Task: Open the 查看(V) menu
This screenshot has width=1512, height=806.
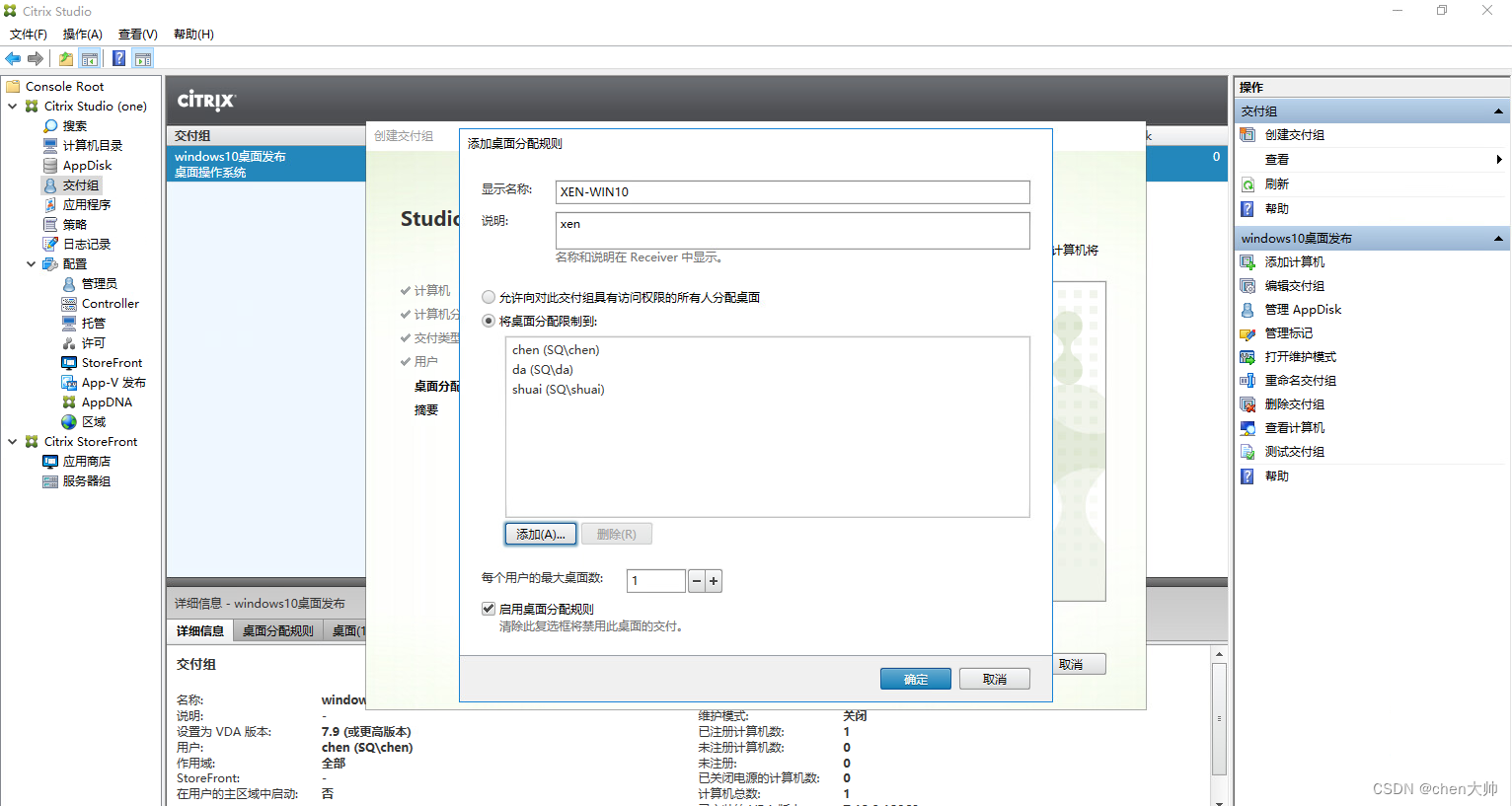Action: 138,35
